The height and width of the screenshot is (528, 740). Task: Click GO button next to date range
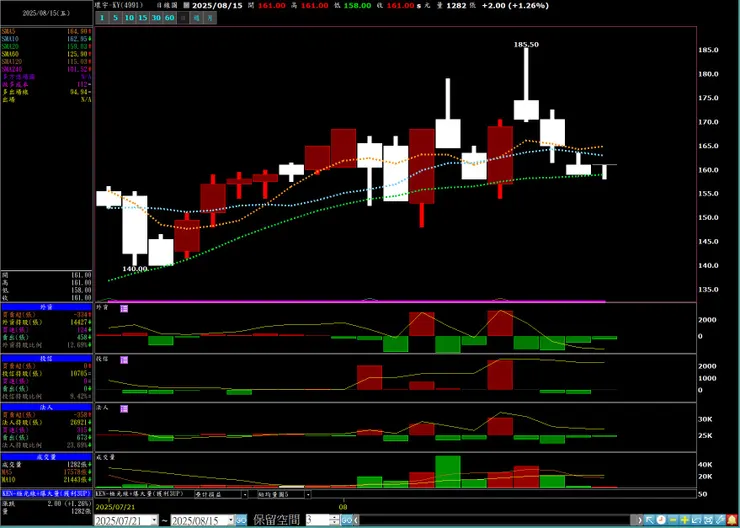[x=241, y=520]
